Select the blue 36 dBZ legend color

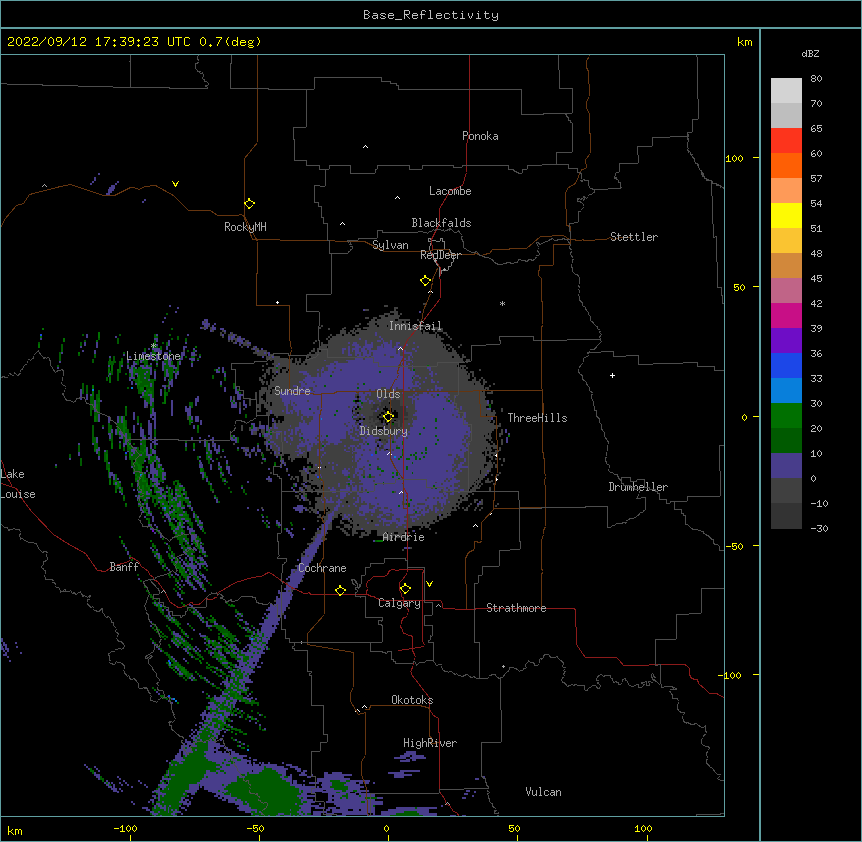[786, 365]
